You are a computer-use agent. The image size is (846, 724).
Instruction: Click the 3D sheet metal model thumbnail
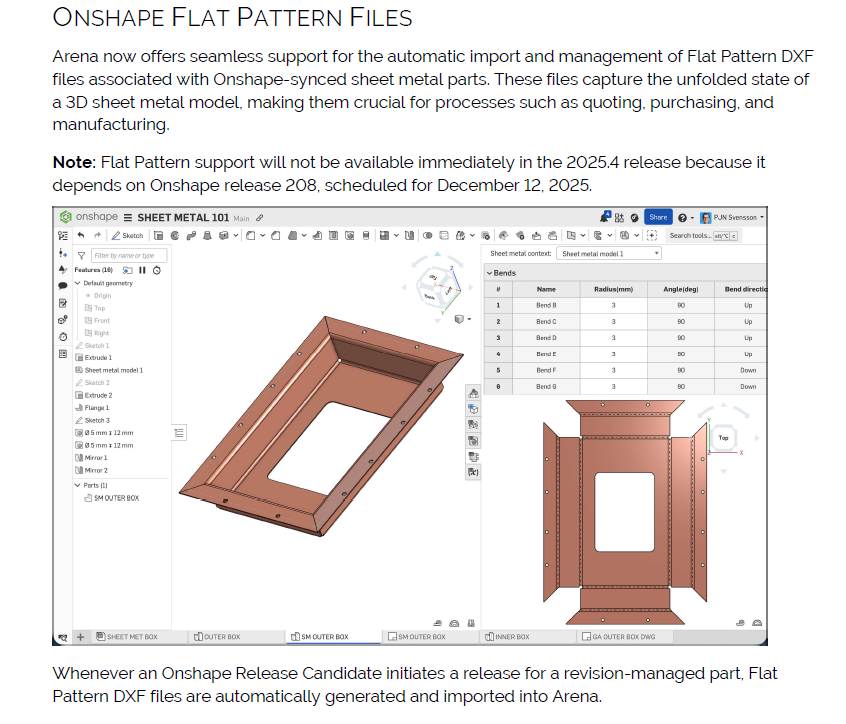322,426
